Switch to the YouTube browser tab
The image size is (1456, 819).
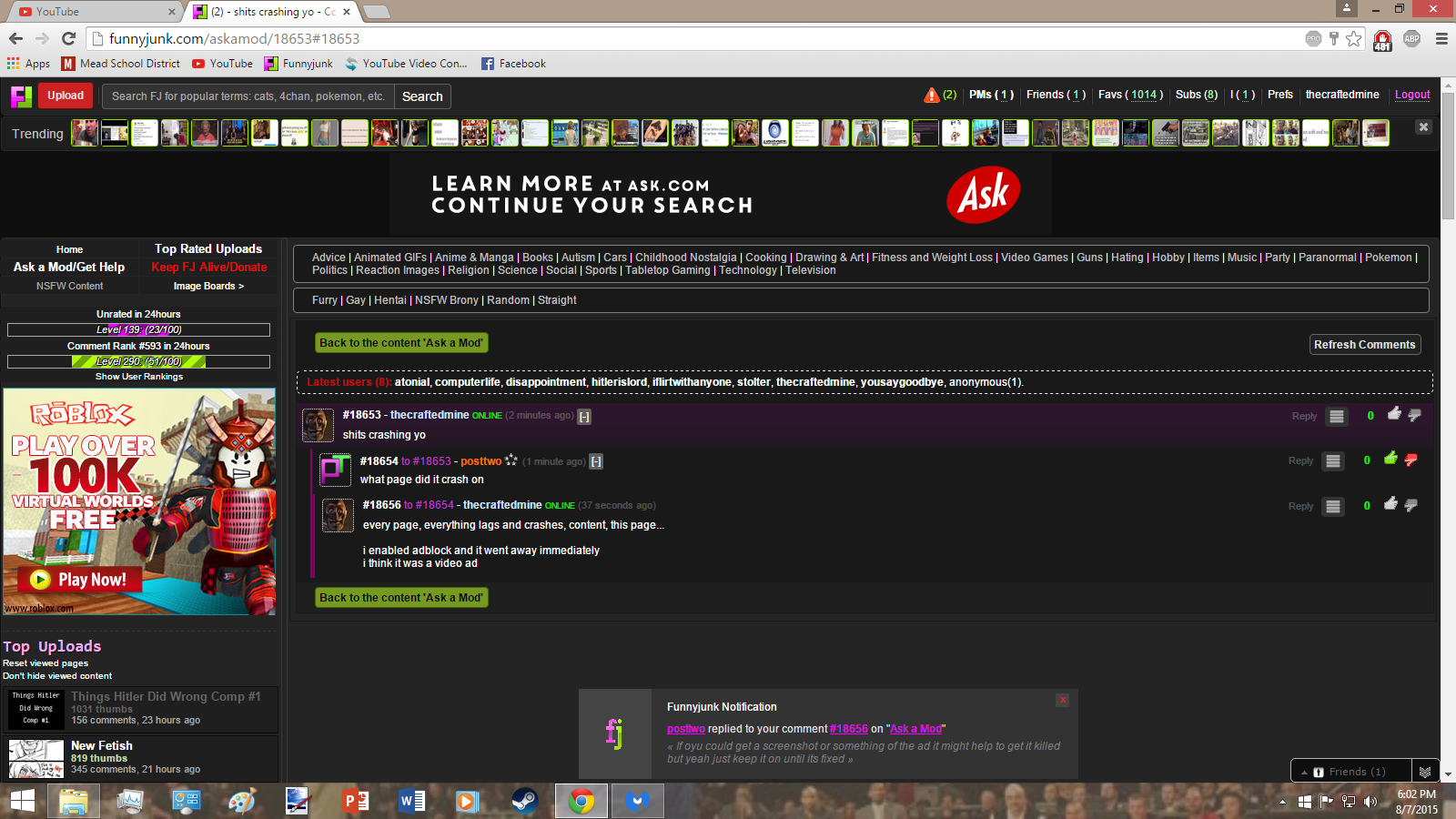pos(91,12)
